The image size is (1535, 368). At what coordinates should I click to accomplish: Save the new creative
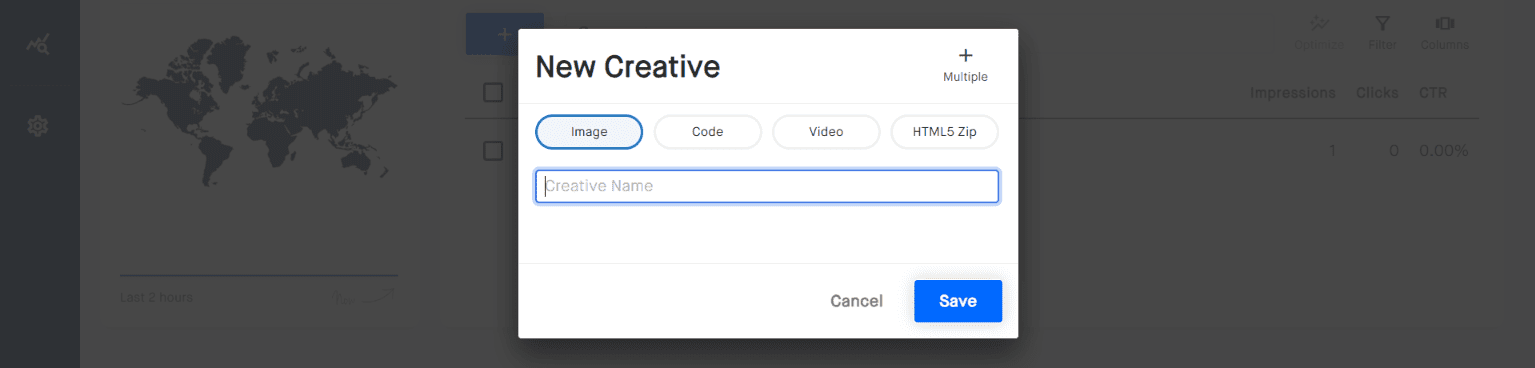pyautogui.click(x=958, y=301)
